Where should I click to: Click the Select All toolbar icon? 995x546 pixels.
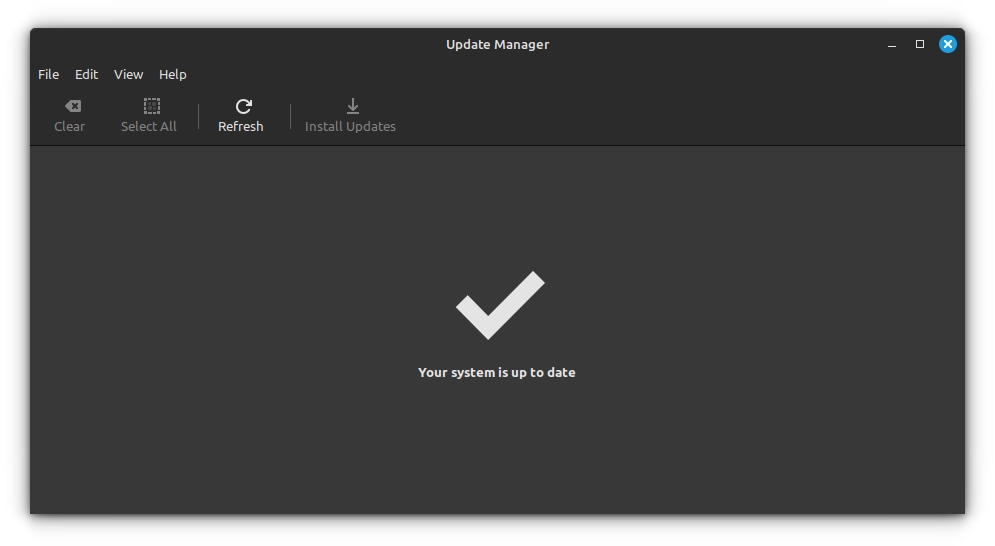pyautogui.click(x=152, y=106)
